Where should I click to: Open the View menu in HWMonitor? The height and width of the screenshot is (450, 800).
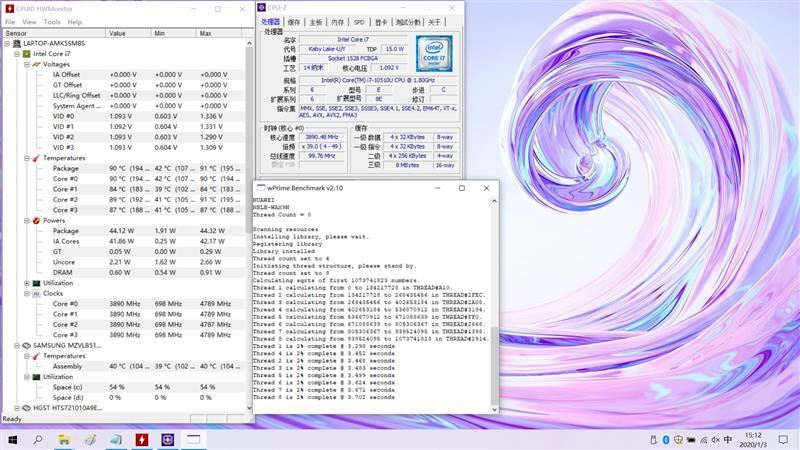point(29,22)
